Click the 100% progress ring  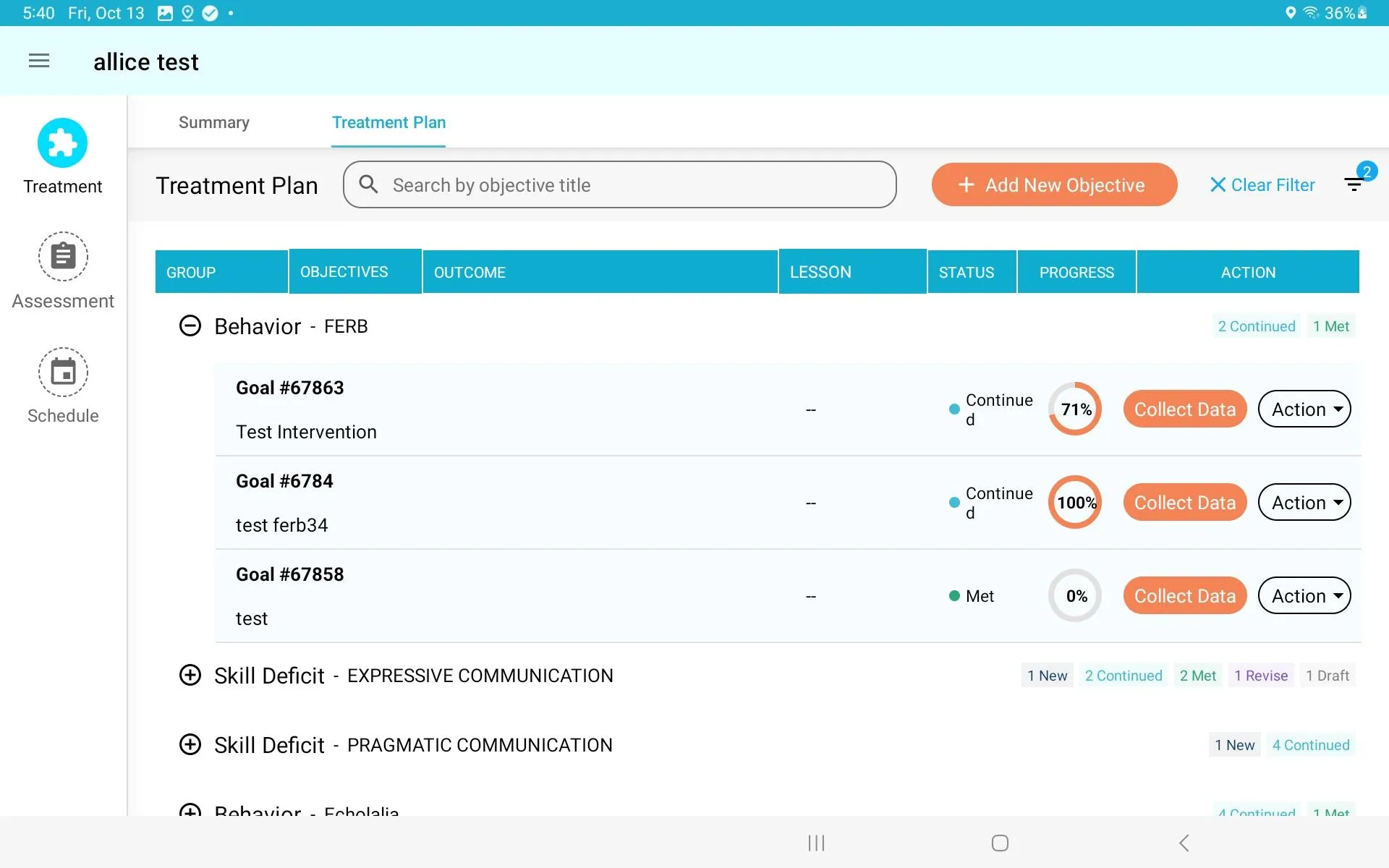pos(1075,503)
